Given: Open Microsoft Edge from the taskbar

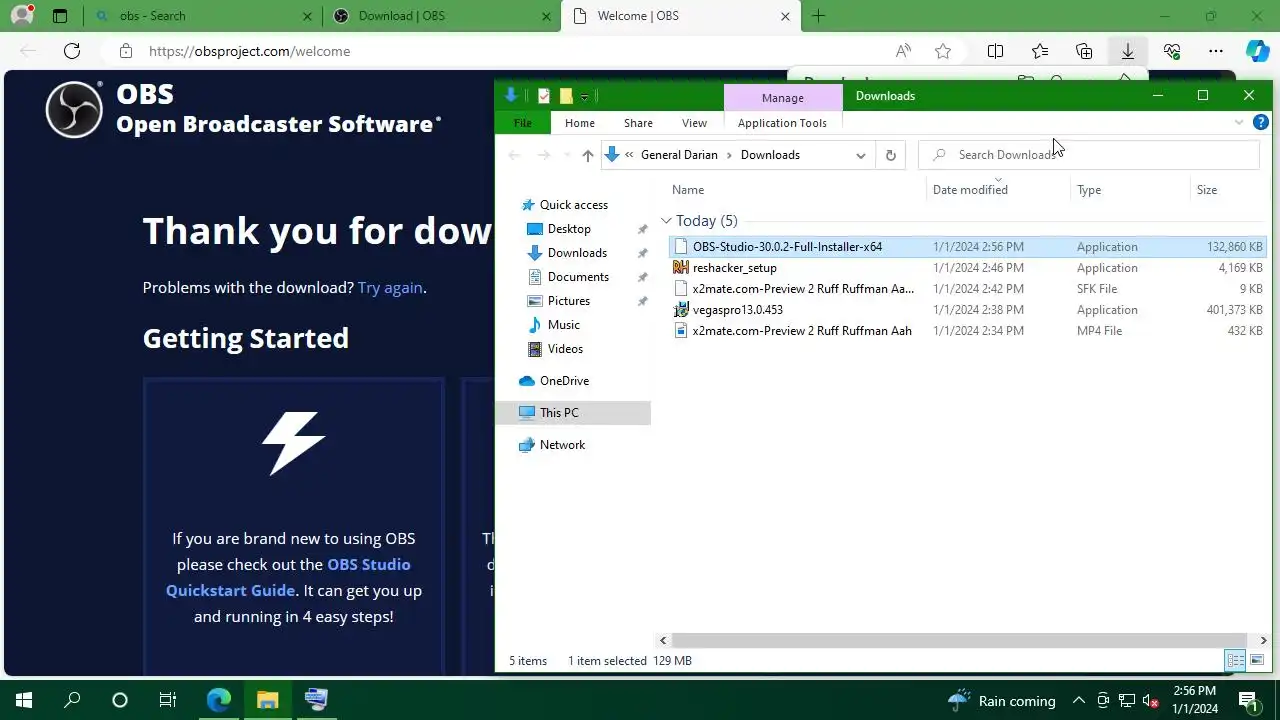Looking at the screenshot, I should coord(218,700).
